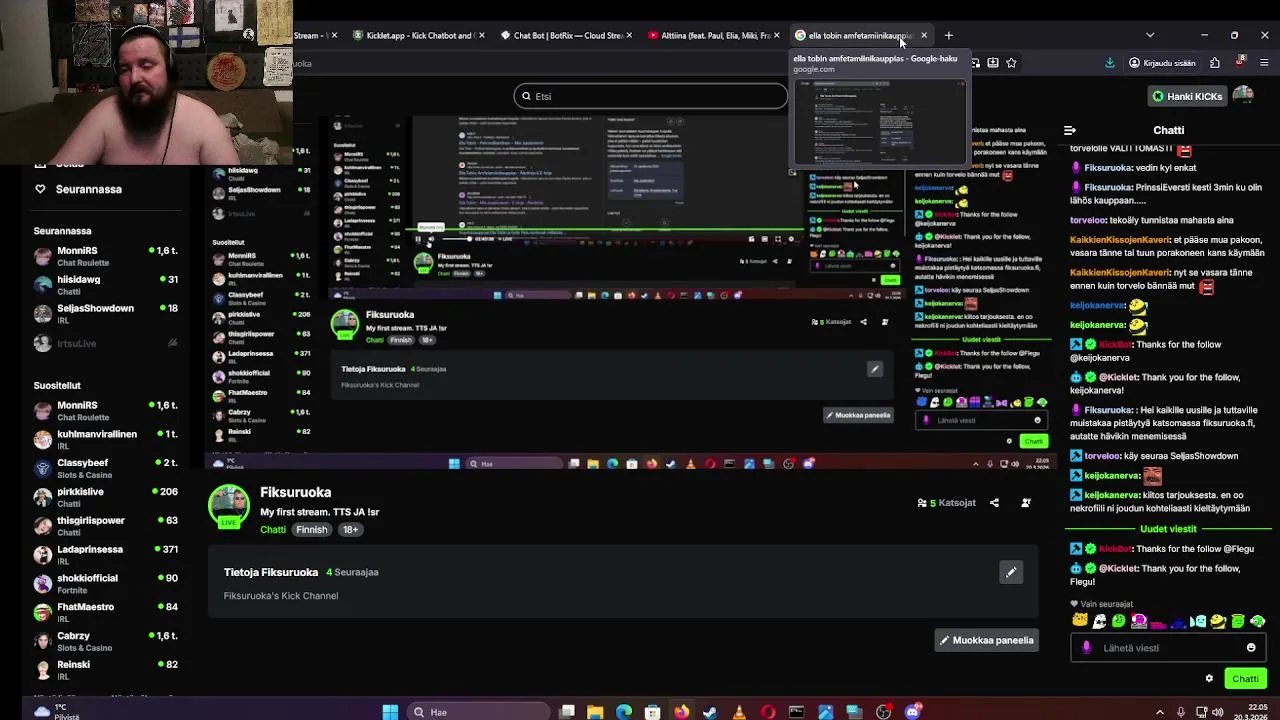Click the 18+ tag under stream title
The height and width of the screenshot is (720, 1280).
tap(350, 530)
